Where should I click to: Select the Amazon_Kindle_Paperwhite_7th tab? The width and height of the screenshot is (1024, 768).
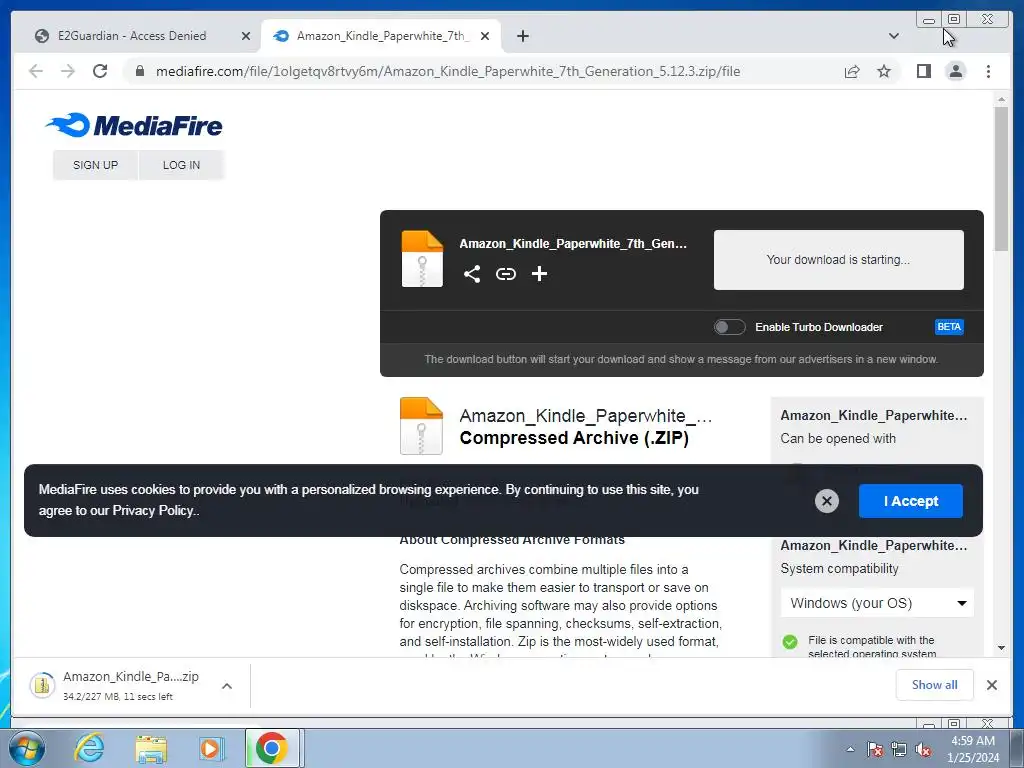point(381,36)
